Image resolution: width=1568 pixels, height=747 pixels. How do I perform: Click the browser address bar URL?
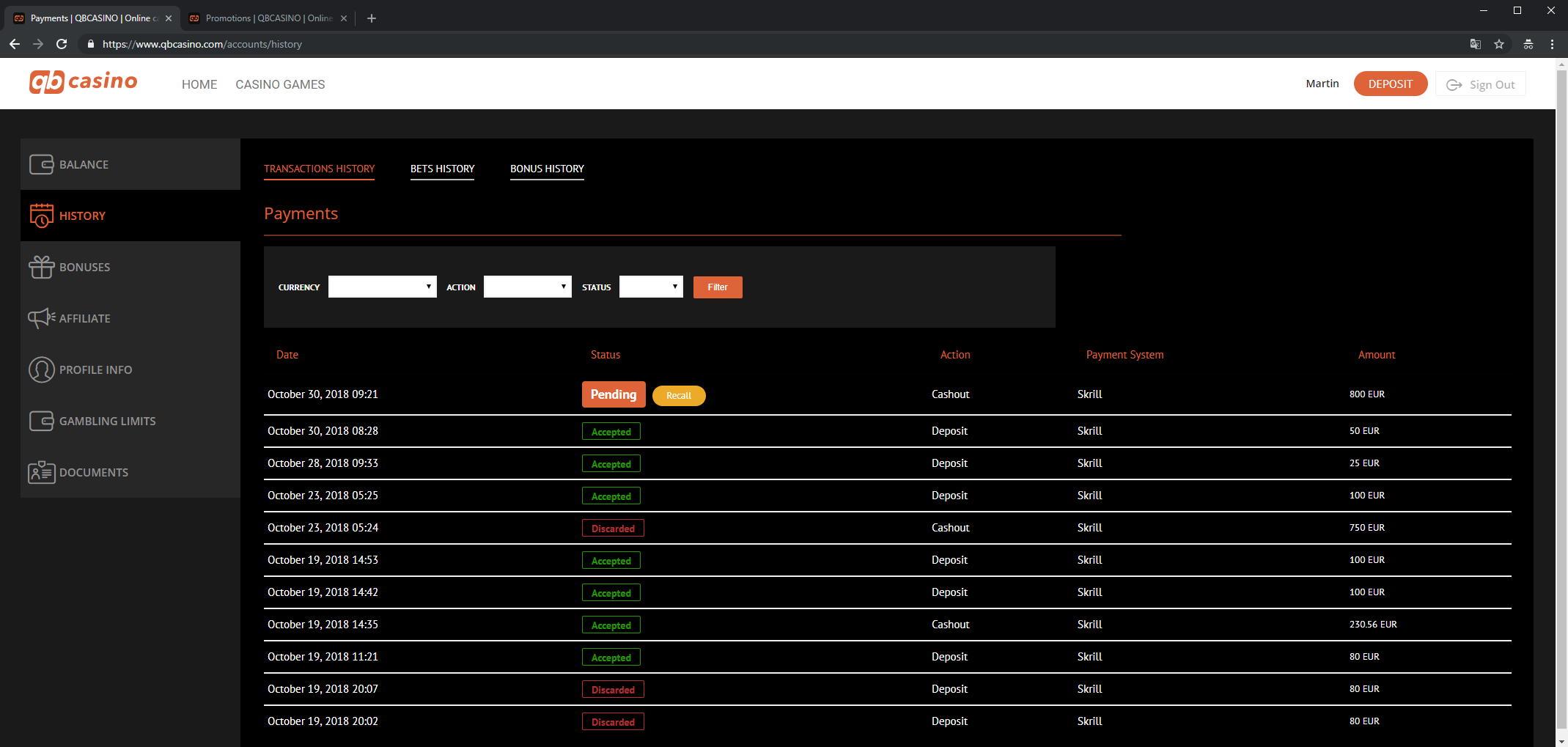(x=202, y=44)
